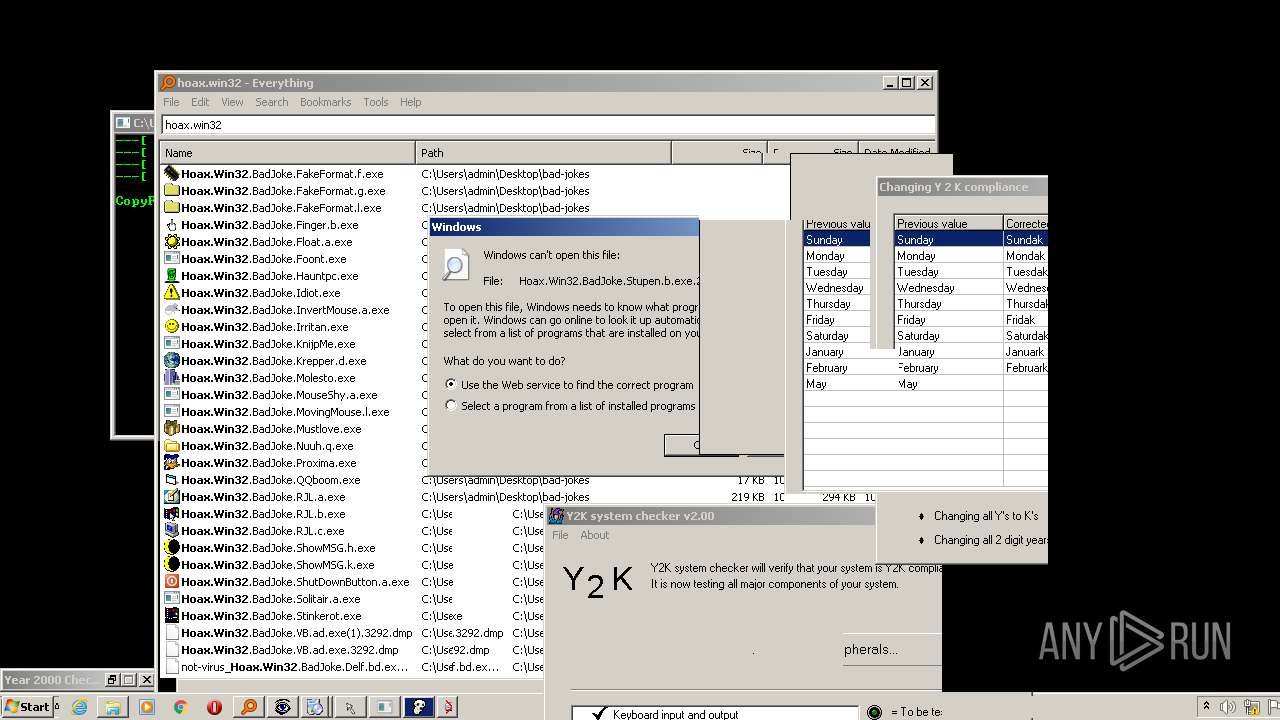Viewport: 1280px width, 720px height.
Task: Click the Mustlove.exe package icon
Action: point(172,429)
